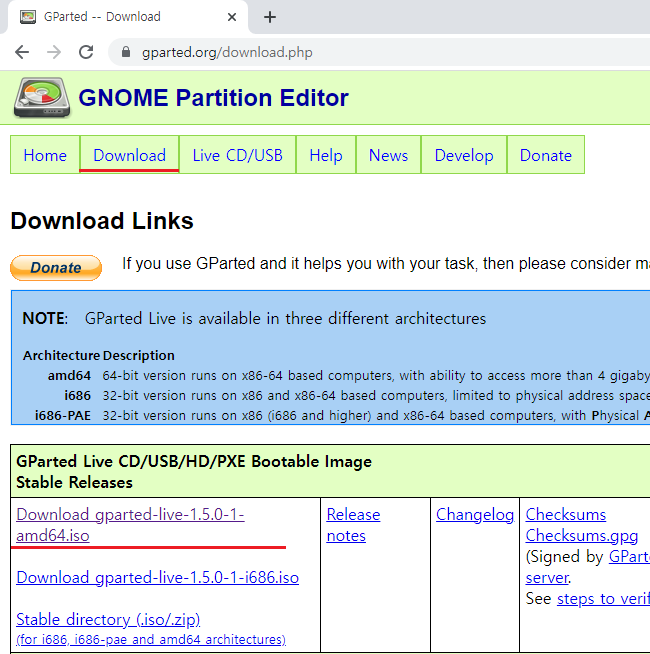Open the Donate menu item
This screenshot has height=654, width=650.
tap(546, 155)
